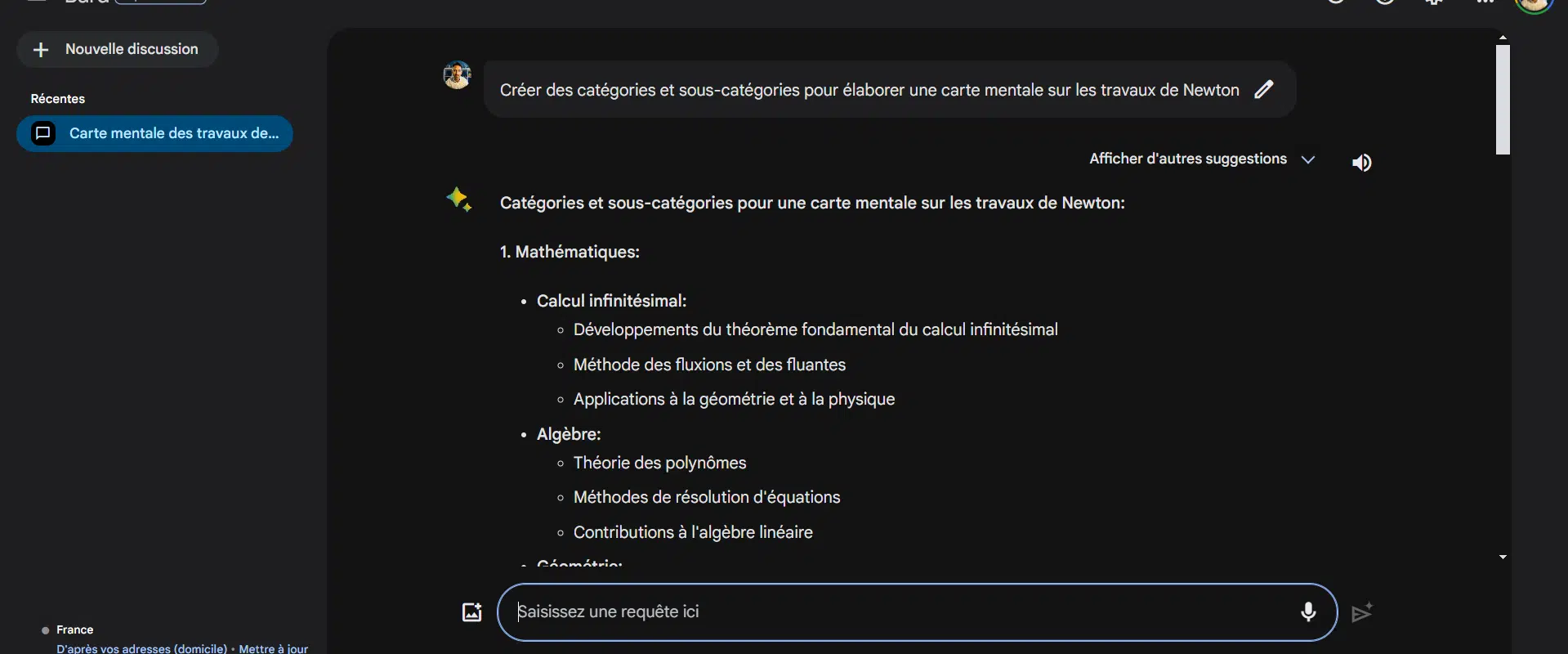Start a Nouvelle discussion
This screenshot has width=1568, height=654.
point(118,49)
